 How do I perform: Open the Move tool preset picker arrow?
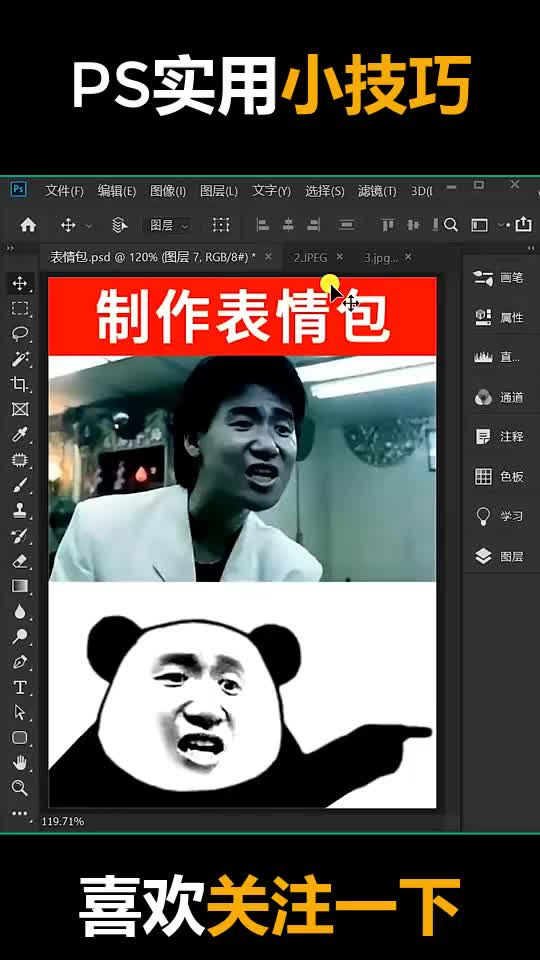pyautogui.click(x=89, y=226)
